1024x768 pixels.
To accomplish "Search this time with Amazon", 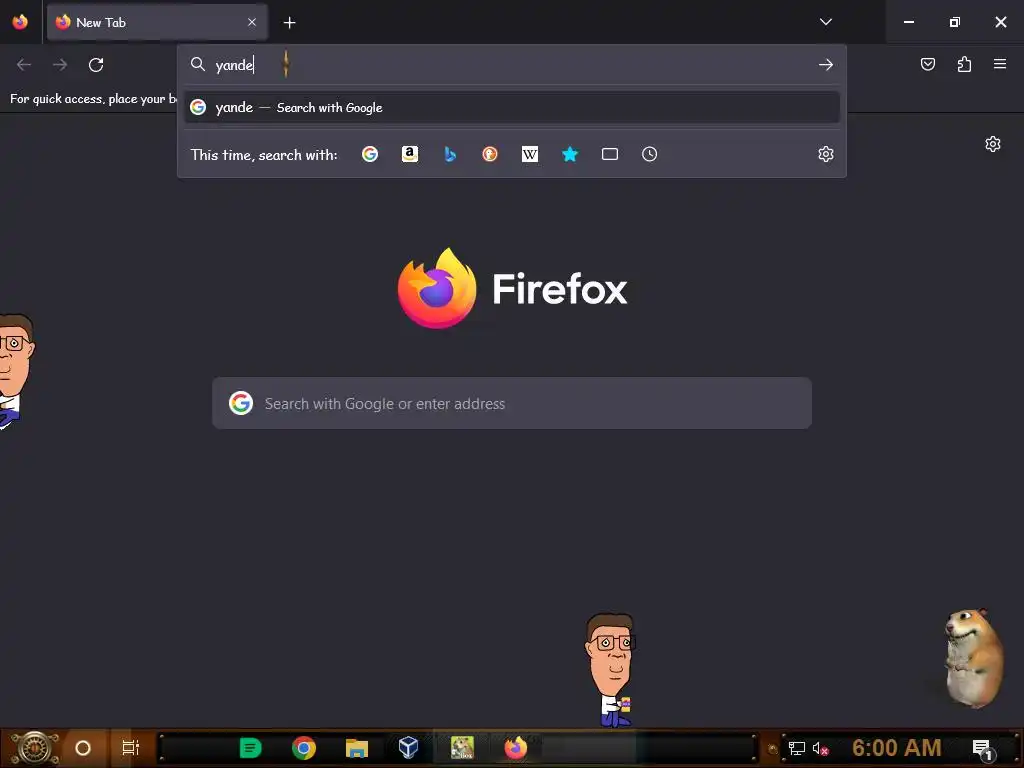I will [x=410, y=154].
